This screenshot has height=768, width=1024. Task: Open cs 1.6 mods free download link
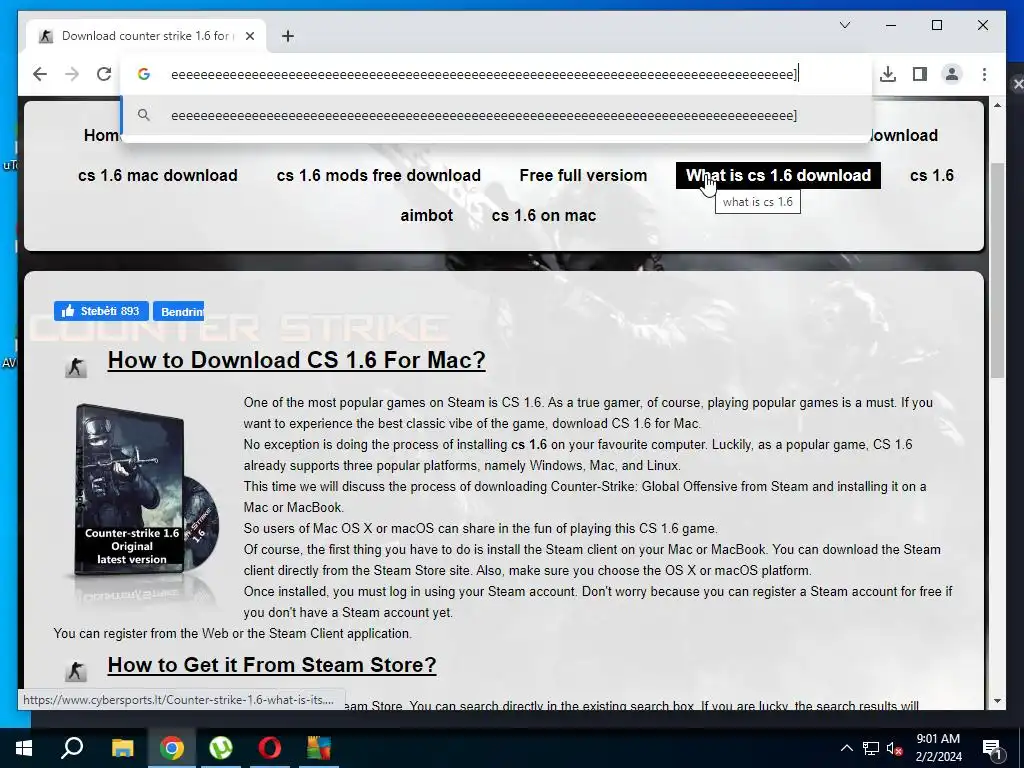tap(378, 175)
